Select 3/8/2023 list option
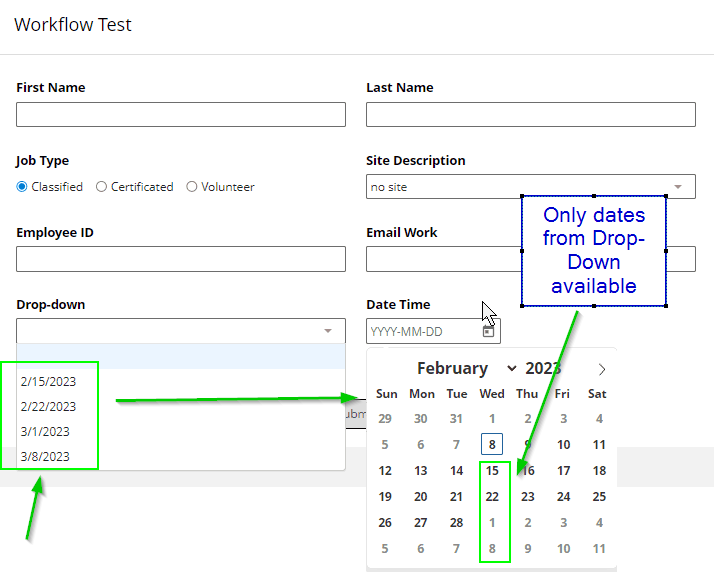 pyautogui.click(x=45, y=456)
